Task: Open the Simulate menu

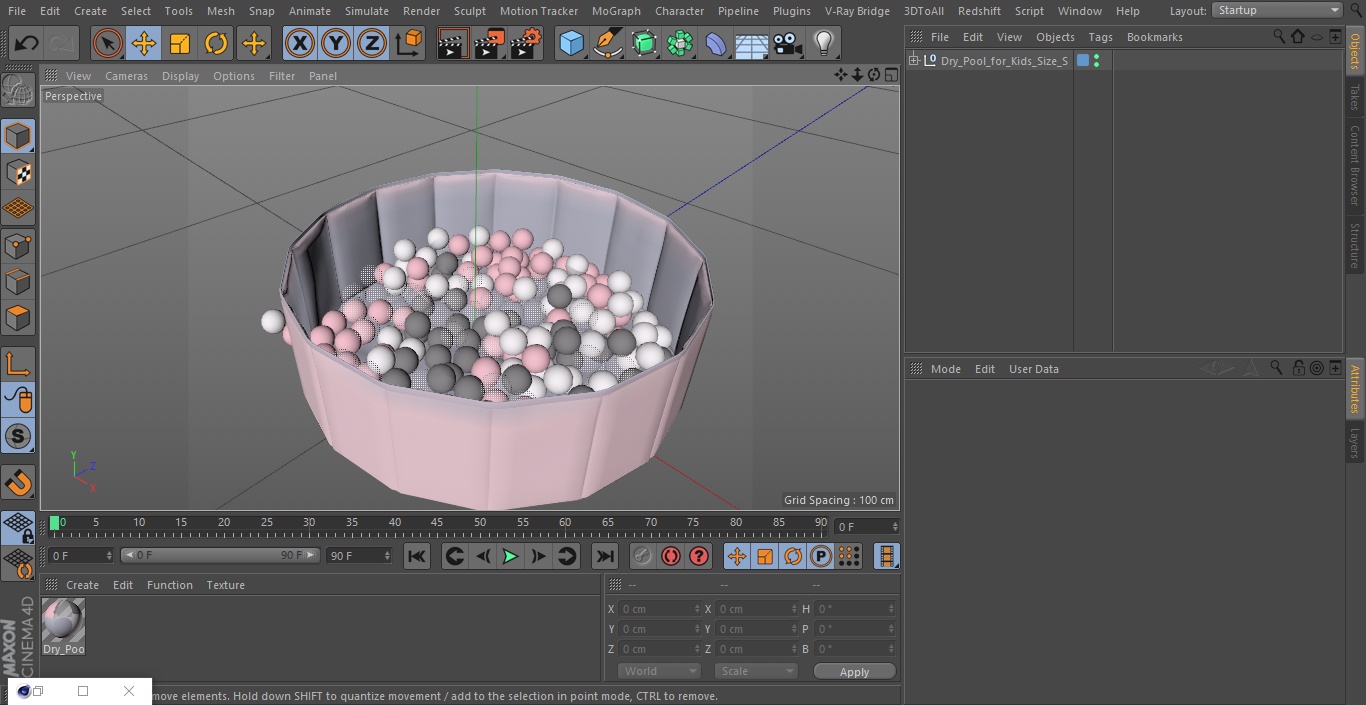Action: pyautogui.click(x=367, y=11)
